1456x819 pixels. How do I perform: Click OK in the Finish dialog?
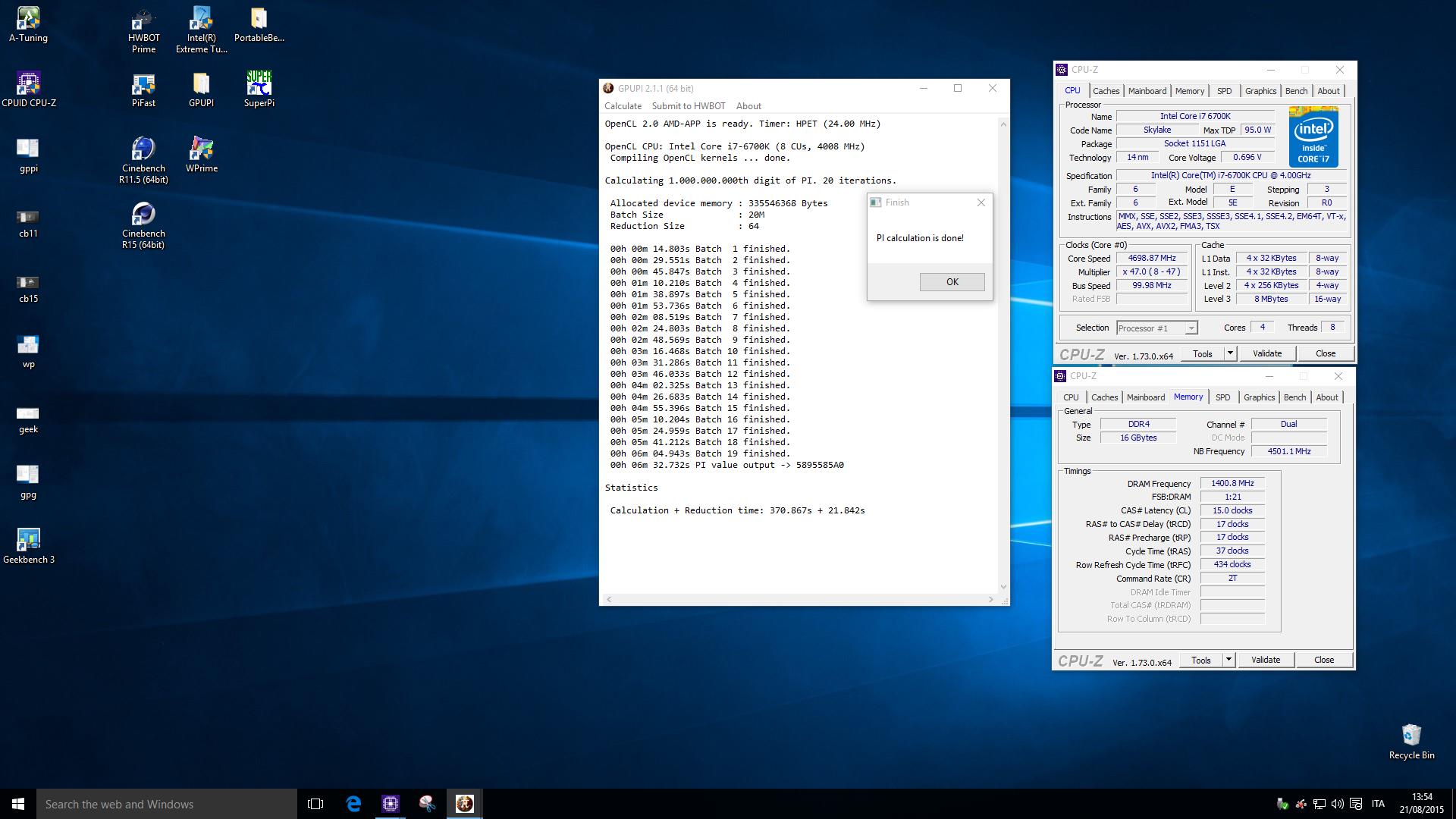(952, 282)
